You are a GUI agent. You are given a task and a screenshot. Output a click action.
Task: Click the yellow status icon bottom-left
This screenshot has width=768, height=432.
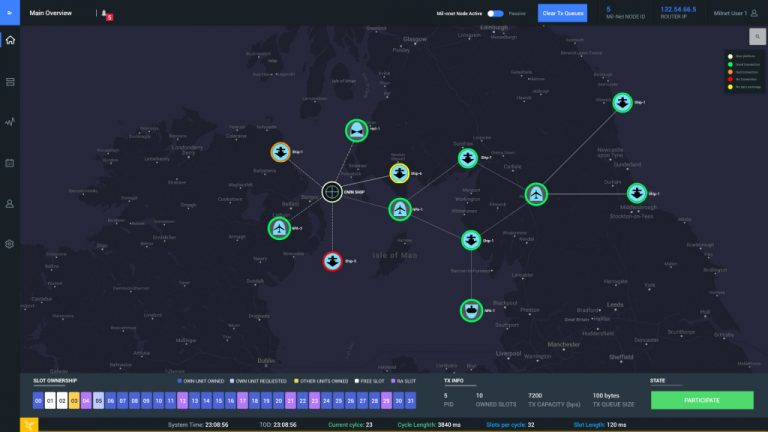pos(29,425)
